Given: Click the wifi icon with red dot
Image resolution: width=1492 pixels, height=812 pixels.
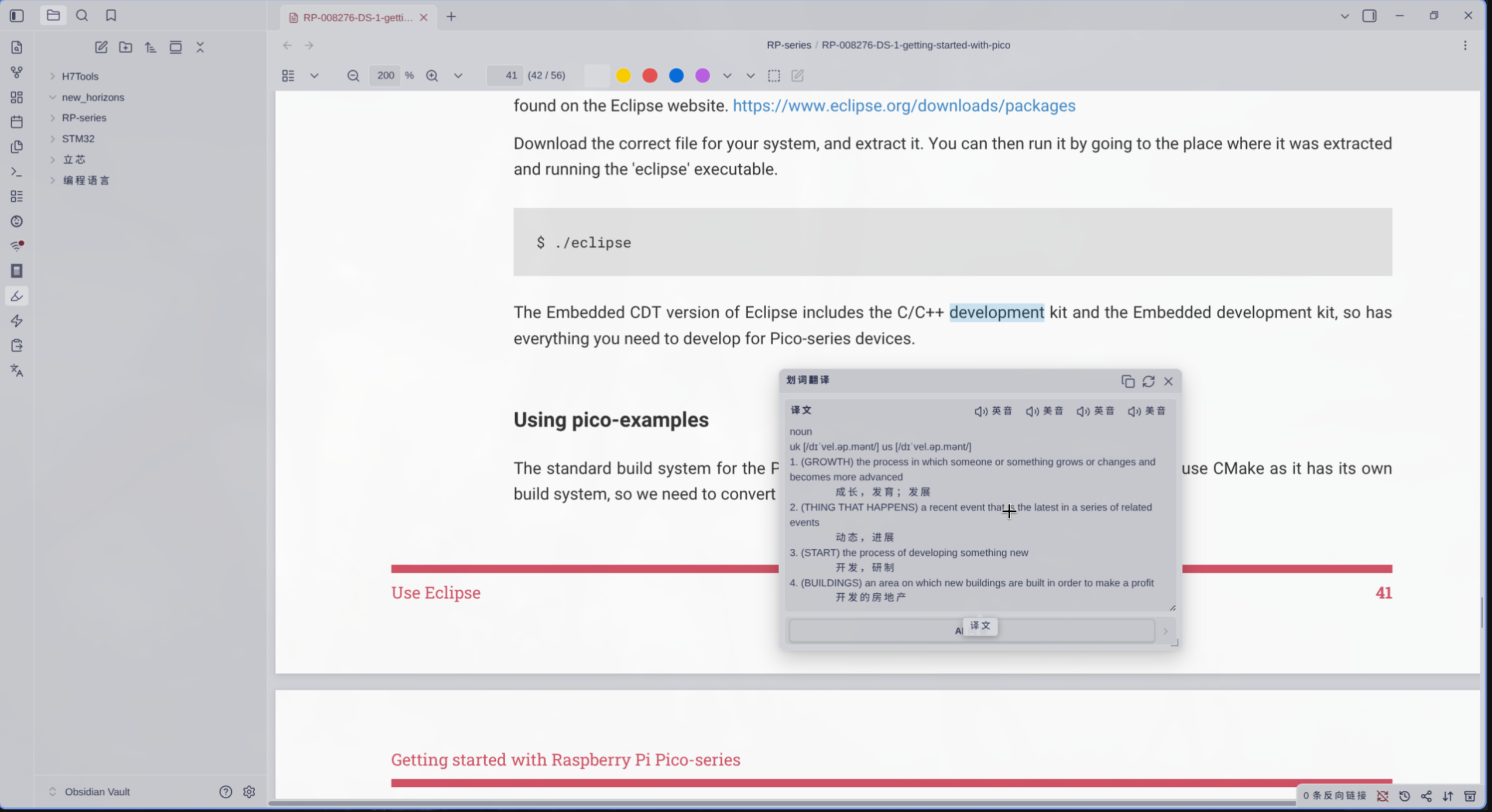Looking at the screenshot, I should click(16, 246).
